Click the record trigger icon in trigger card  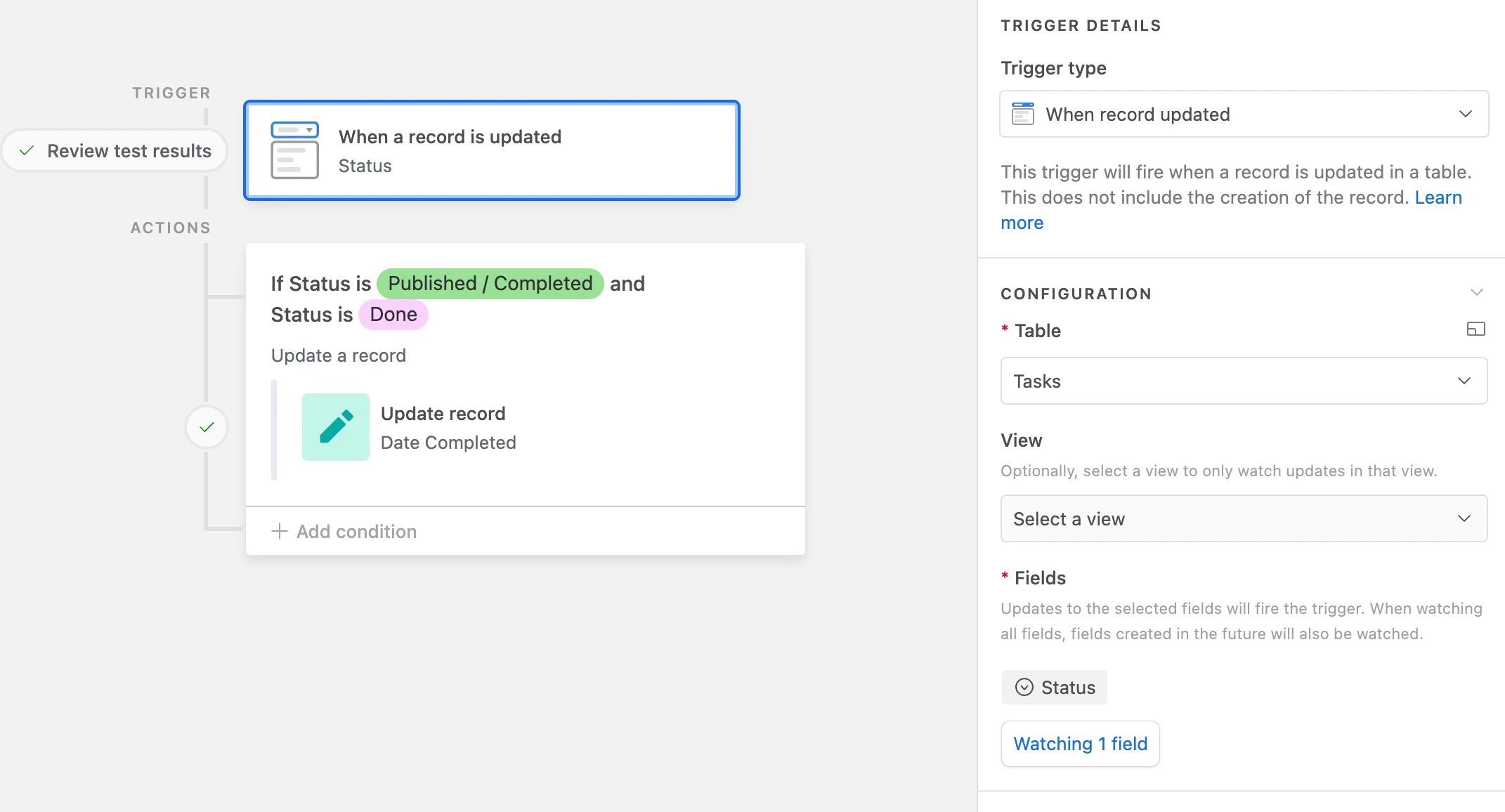[294, 150]
